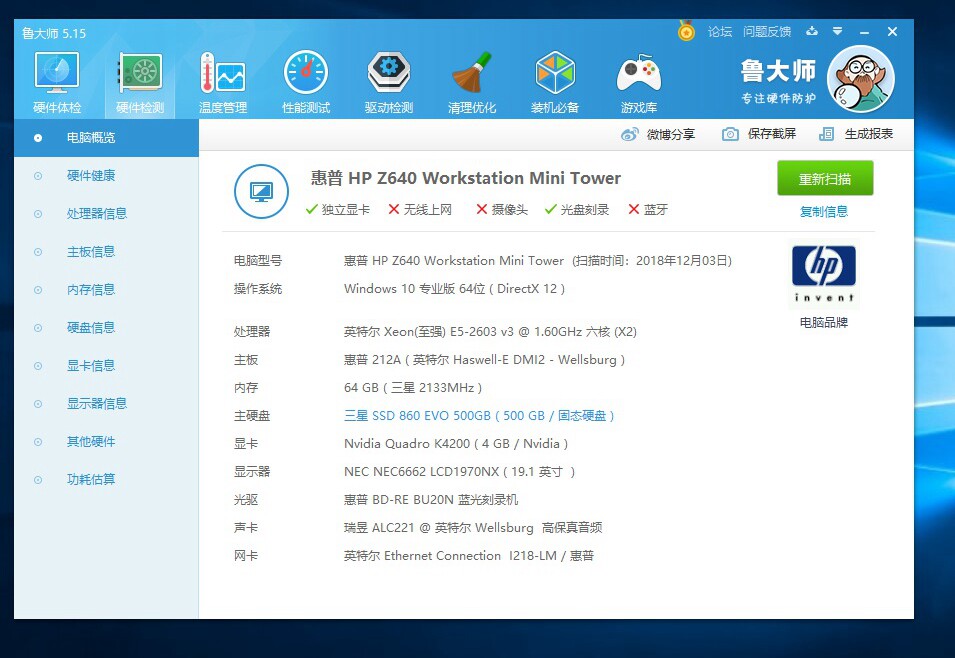The width and height of the screenshot is (955, 658).
Task: Click the Xeon E5-2603 v3 processor text
Action: click(x=490, y=331)
